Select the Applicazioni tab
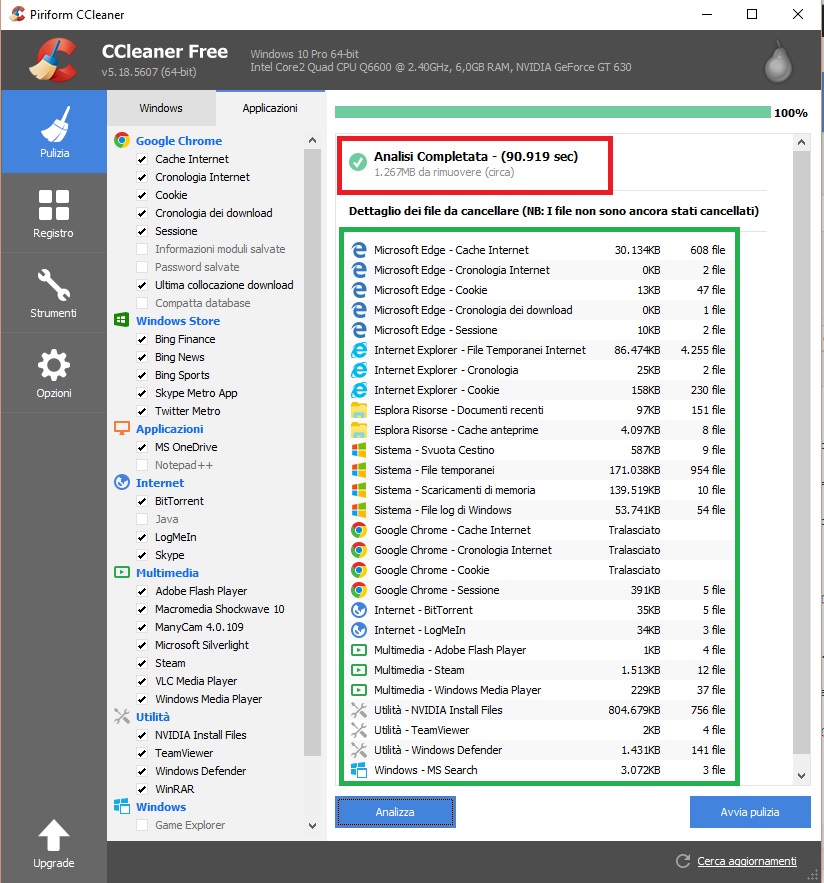Screen dimensions: 824x883 [269, 108]
